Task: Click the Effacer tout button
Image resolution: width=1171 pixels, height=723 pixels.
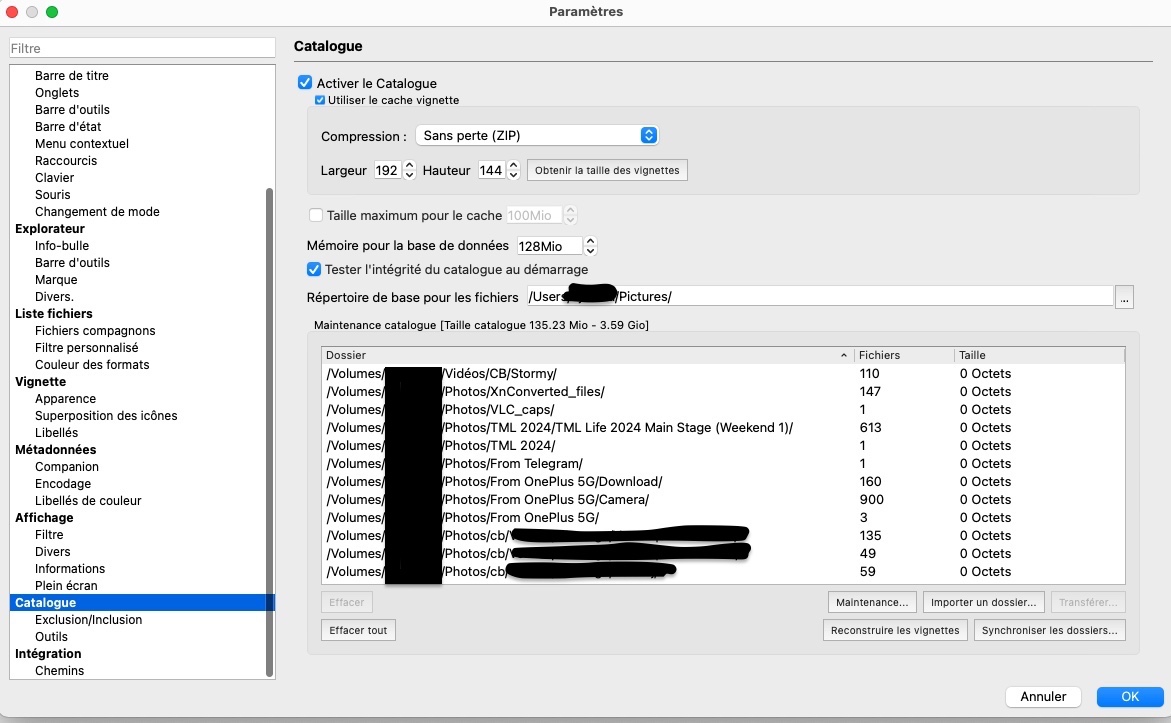Action: point(358,630)
